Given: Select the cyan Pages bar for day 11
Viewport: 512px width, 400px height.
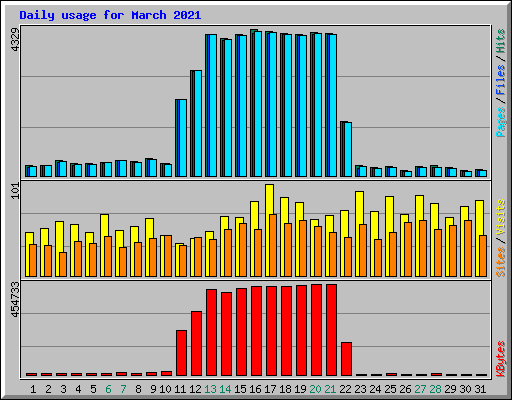Looking at the screenshot, I should pyautogui.click(x=183, y=138).
